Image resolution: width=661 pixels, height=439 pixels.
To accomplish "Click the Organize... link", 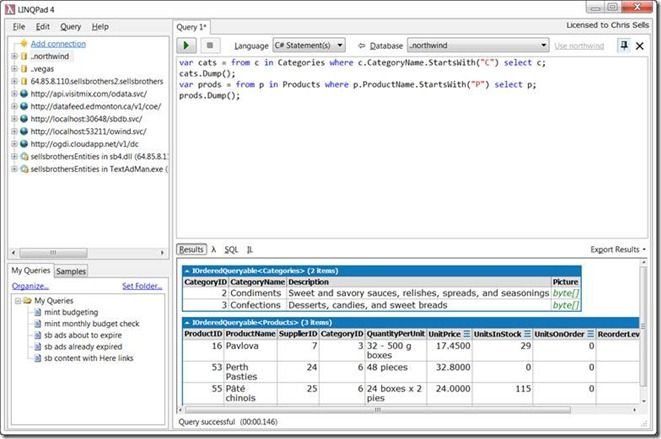I will (30, 286).
